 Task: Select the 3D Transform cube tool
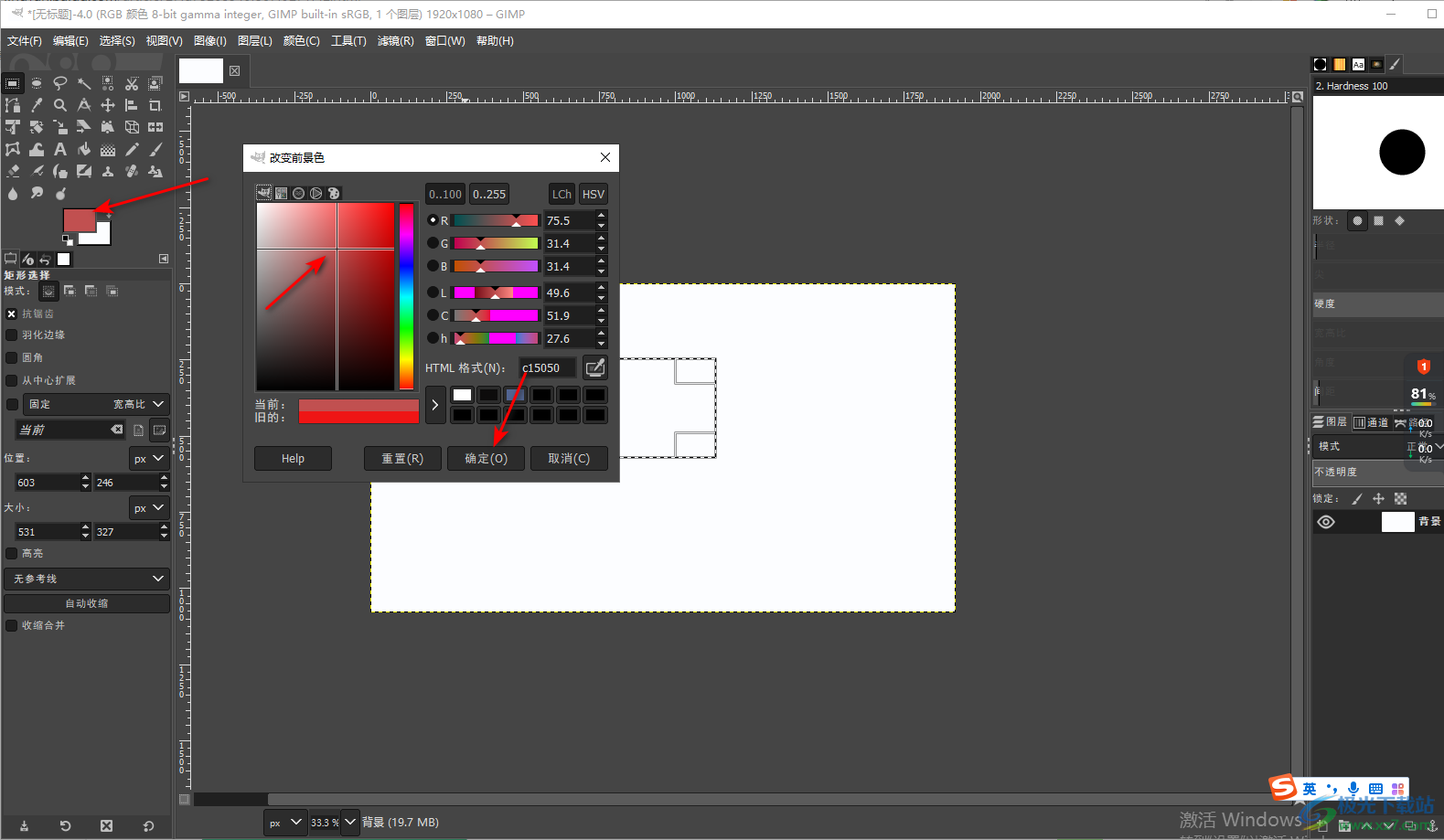132,127
